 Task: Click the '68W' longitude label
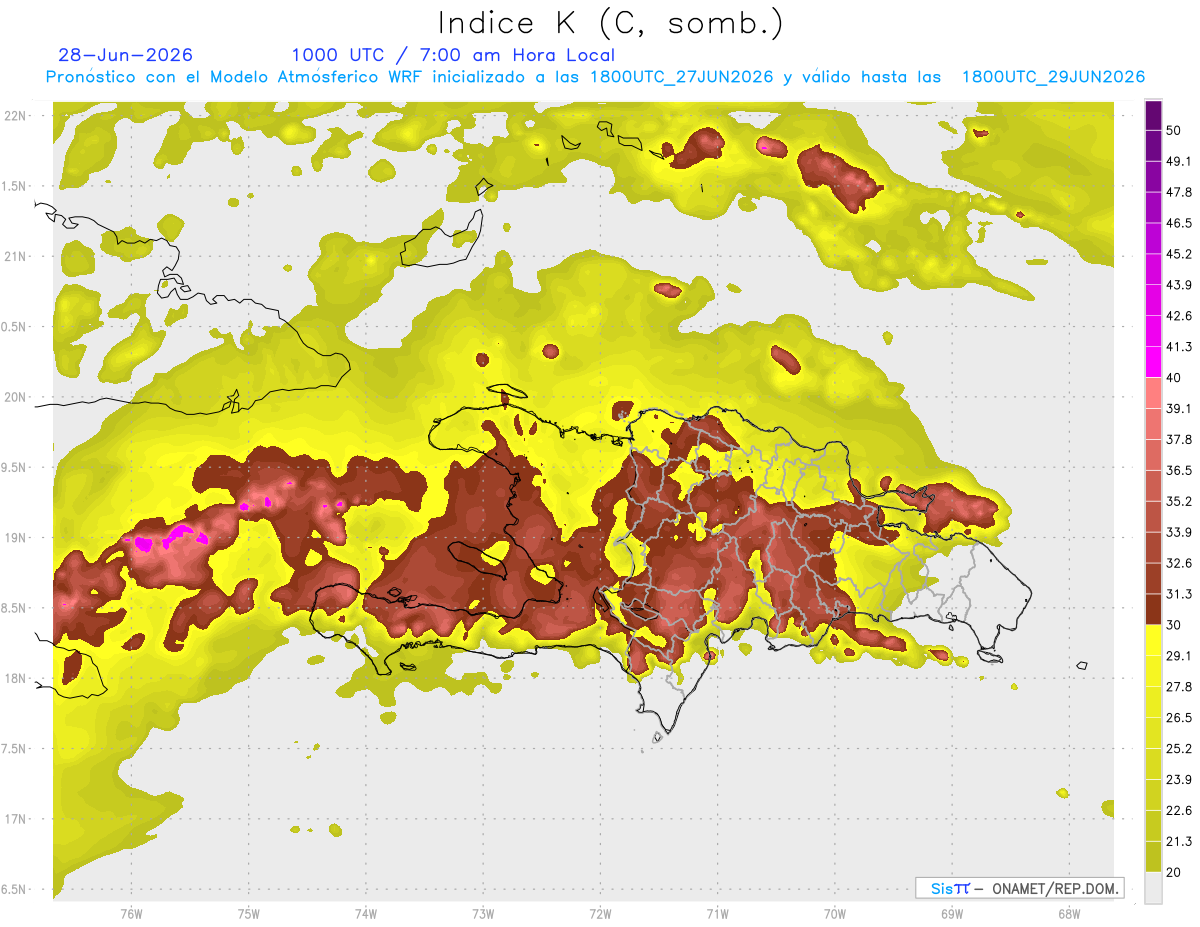(x=1068, y=913)
